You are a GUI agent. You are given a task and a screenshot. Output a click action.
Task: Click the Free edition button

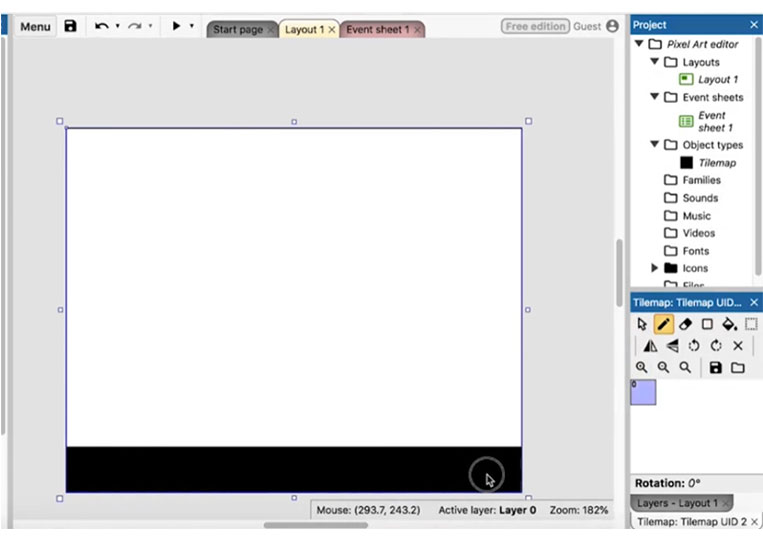coord(535,26)
